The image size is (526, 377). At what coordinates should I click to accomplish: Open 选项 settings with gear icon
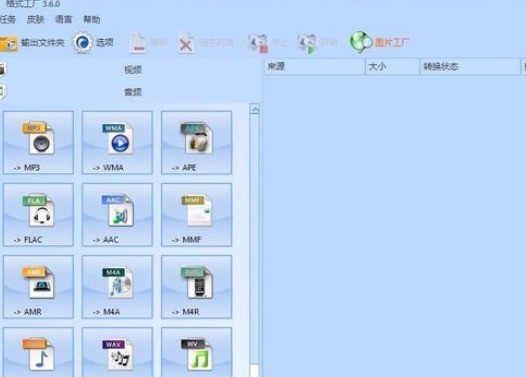(x=93, y=43)
